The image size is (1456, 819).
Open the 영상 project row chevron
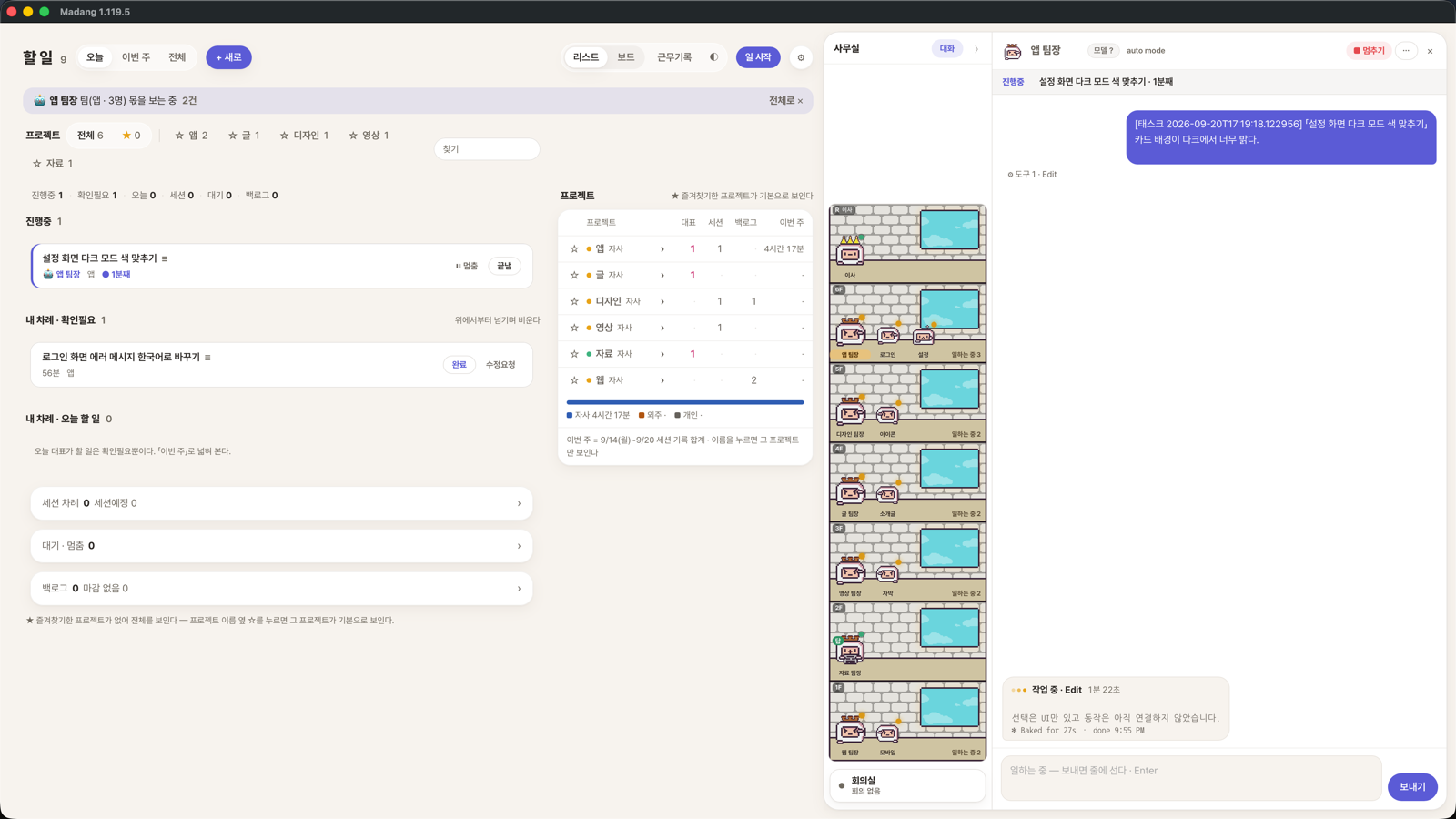[662, 328]
